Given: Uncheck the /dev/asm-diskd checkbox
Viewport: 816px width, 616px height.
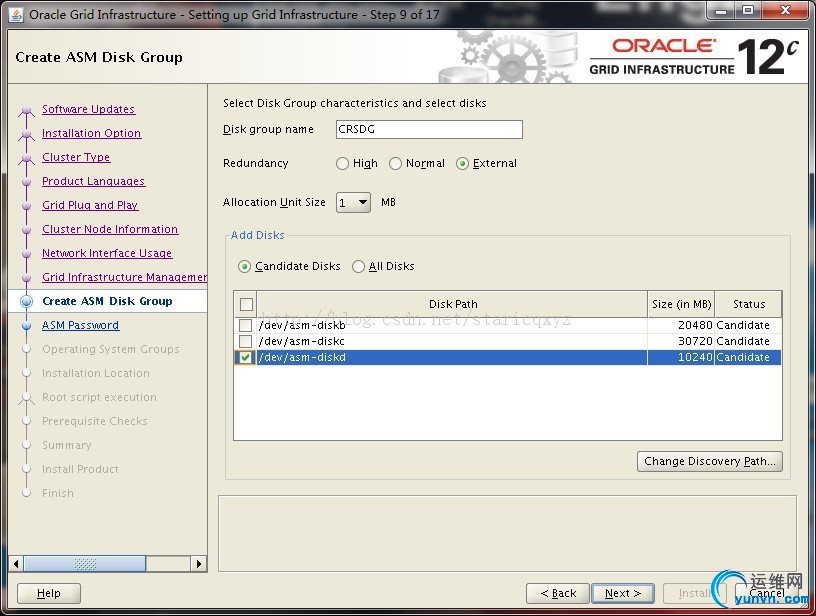Looking at the screenshot, I should [x=245, y=357].
